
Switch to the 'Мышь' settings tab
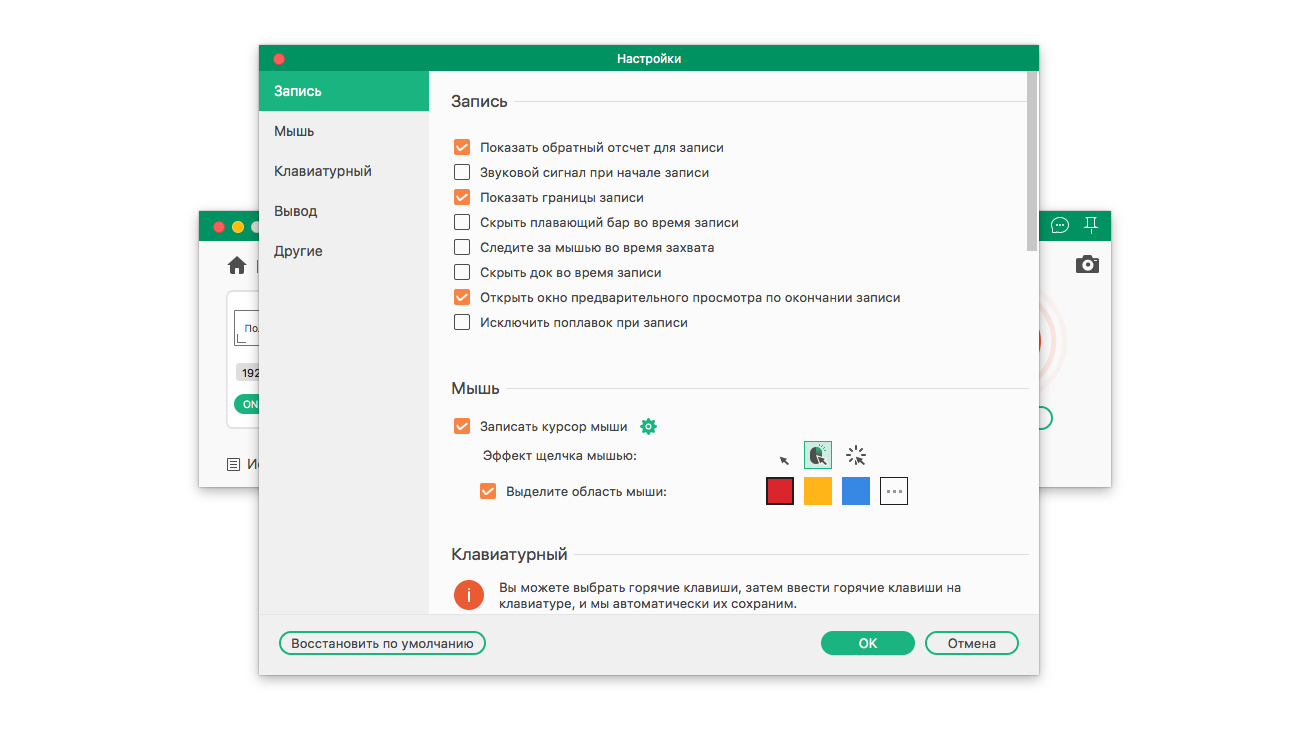tap(294, 131)
